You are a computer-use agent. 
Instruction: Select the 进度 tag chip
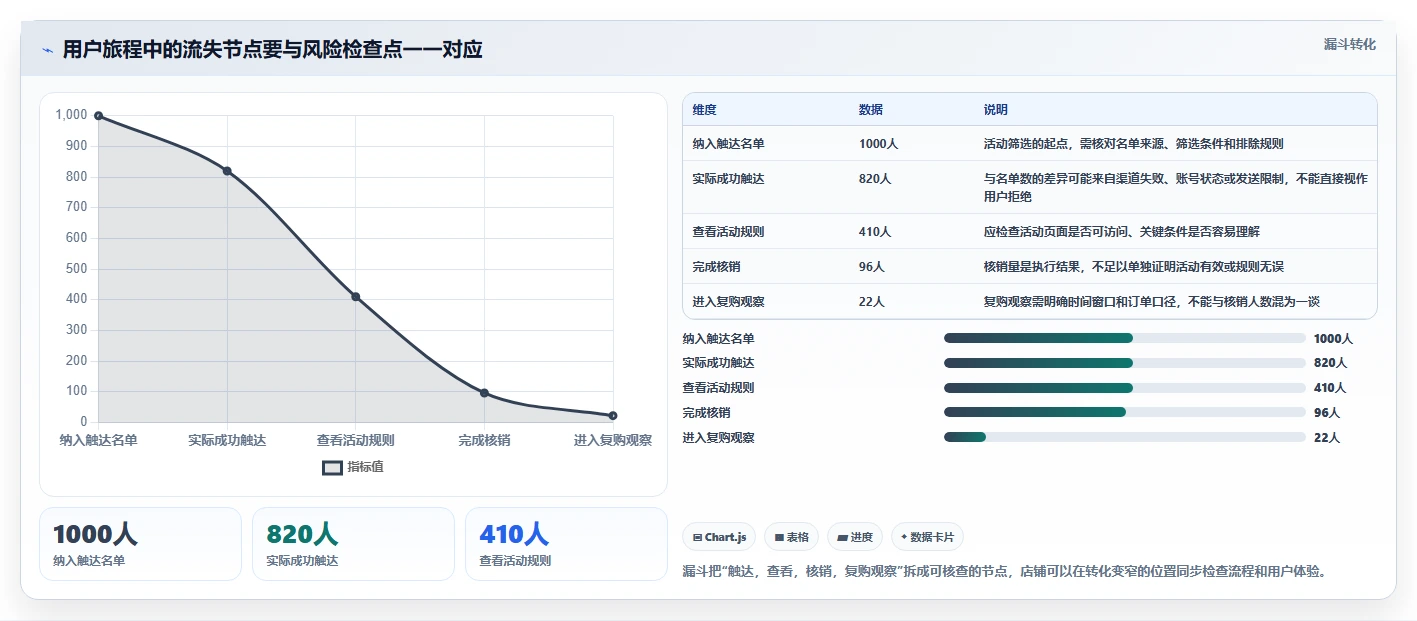point(855,537)
